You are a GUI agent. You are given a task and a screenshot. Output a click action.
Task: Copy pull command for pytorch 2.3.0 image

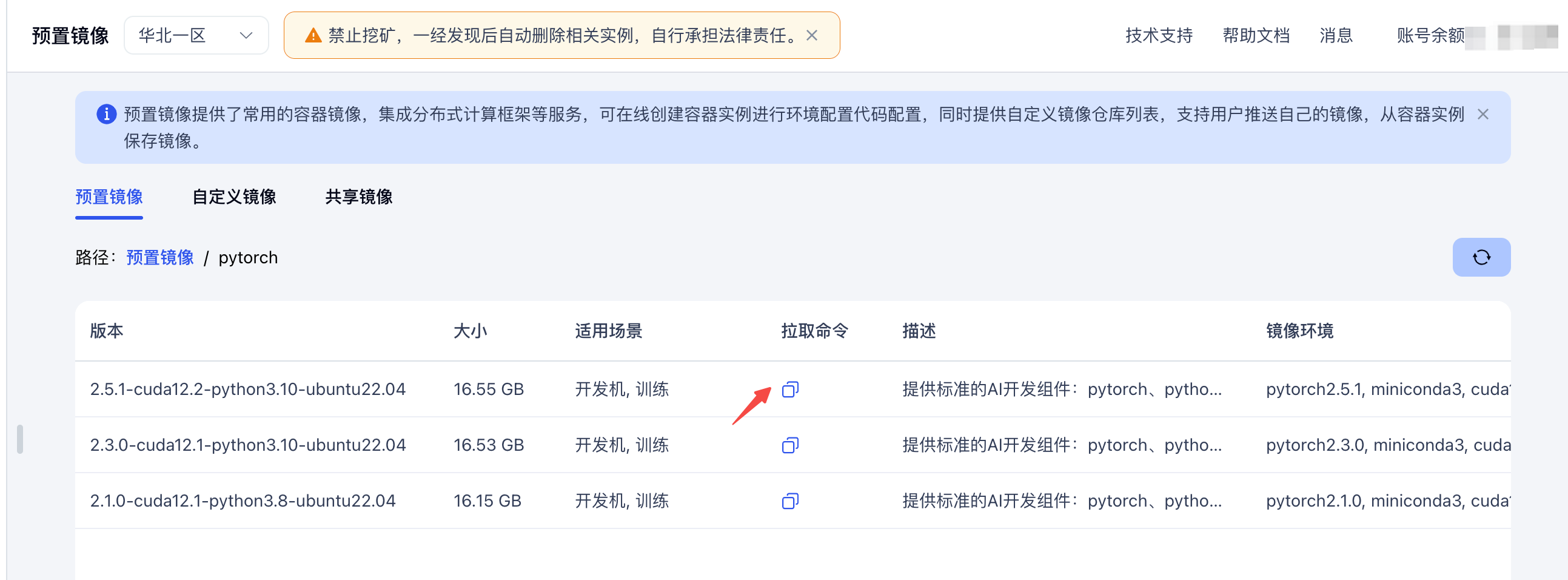tap(790, 445)
